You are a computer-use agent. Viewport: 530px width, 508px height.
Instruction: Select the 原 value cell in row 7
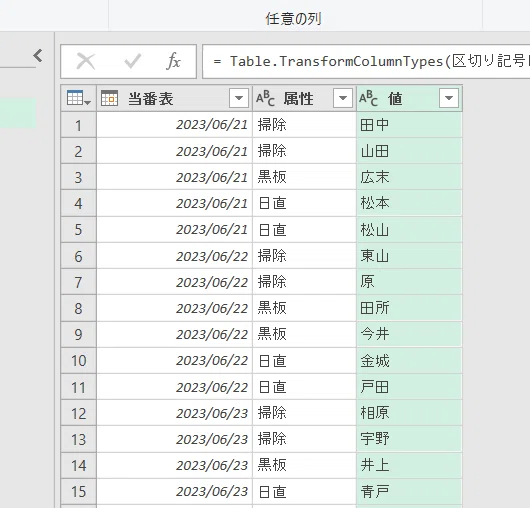pos(409,282)
